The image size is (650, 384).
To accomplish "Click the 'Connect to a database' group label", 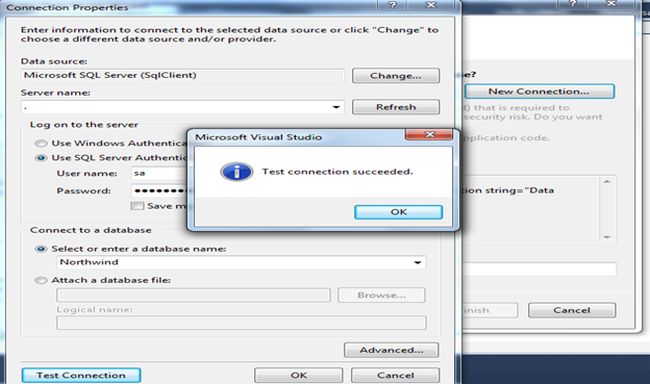I will coord(91,230).
